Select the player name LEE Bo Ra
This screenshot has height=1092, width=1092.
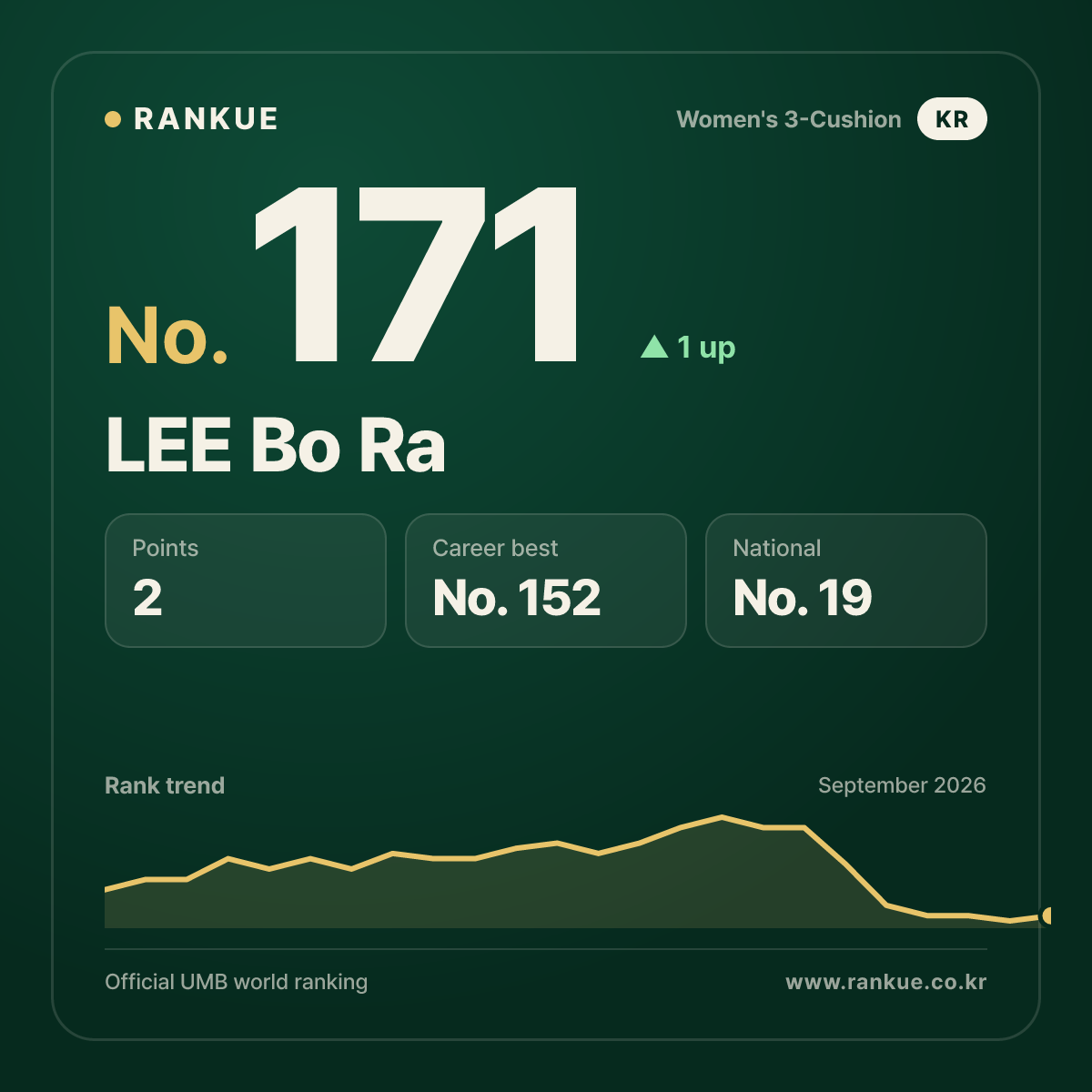pyautogui.click(x=276, y=445)
